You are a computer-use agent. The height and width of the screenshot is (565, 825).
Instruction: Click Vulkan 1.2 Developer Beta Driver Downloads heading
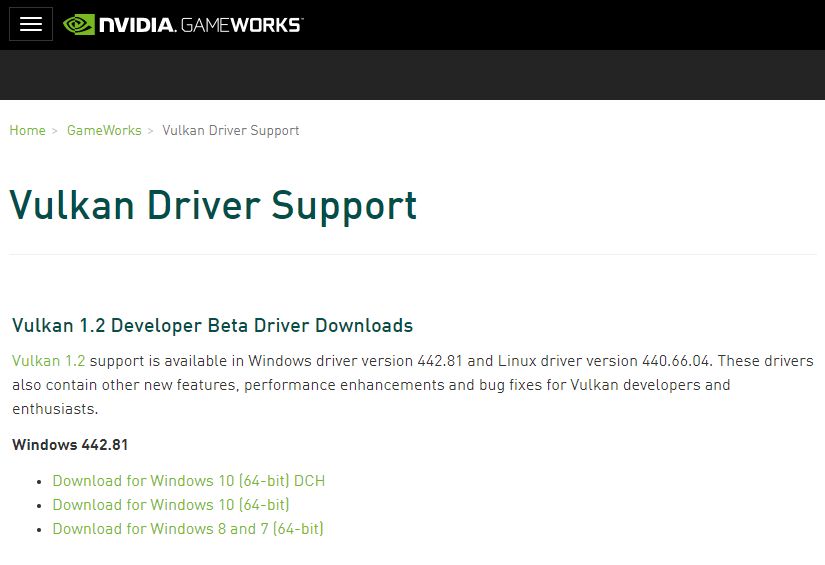pyautogui.click(x=213, y=326)
